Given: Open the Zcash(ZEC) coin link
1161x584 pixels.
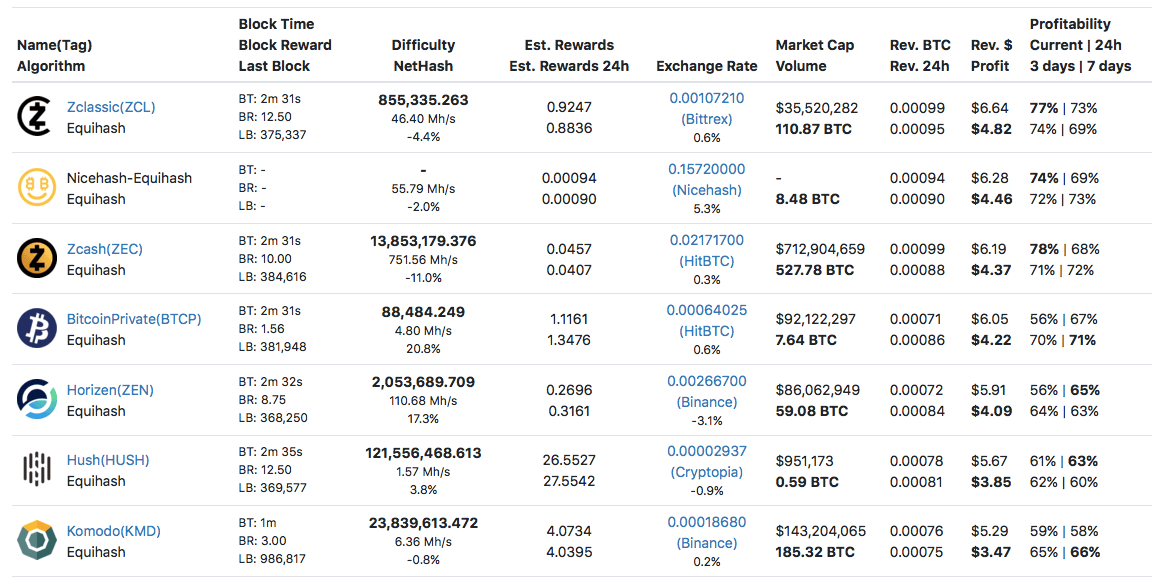Looking at the screenshot, I should (x=104, y=249).
